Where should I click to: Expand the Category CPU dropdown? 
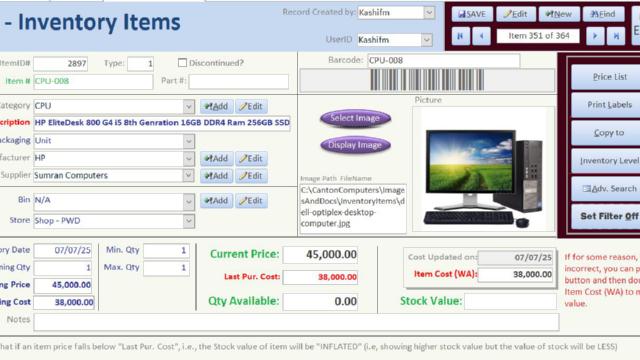[189, 107]
